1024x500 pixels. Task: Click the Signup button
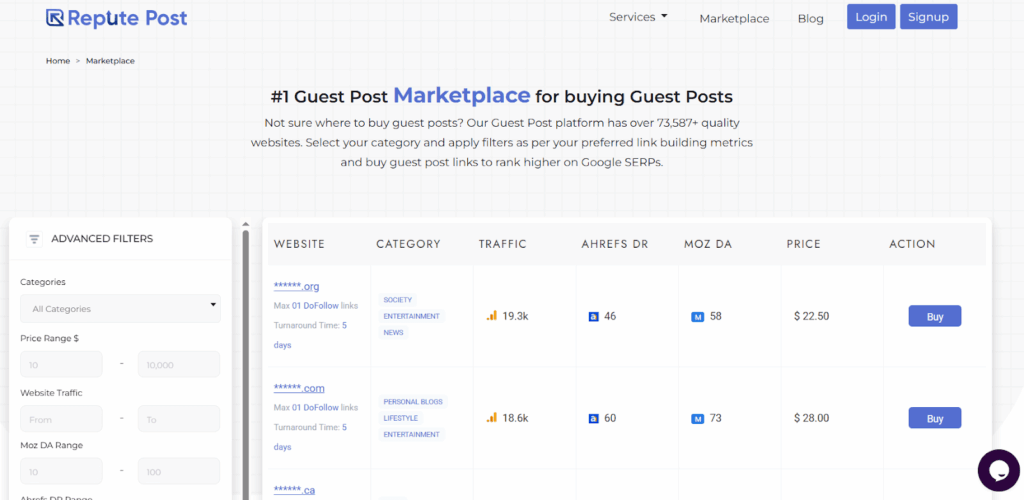(x=928, y=17)
